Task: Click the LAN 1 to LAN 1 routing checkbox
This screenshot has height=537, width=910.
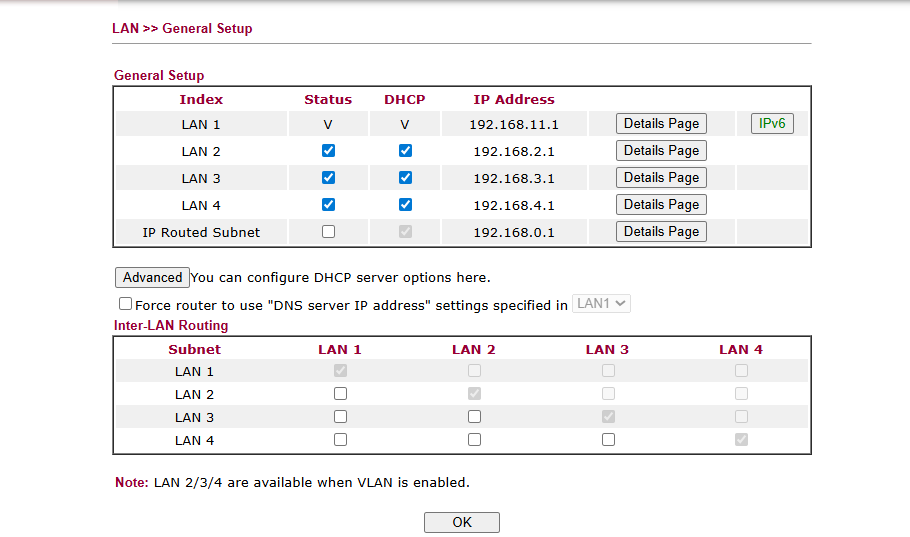Action: click(x=341, y=370)
